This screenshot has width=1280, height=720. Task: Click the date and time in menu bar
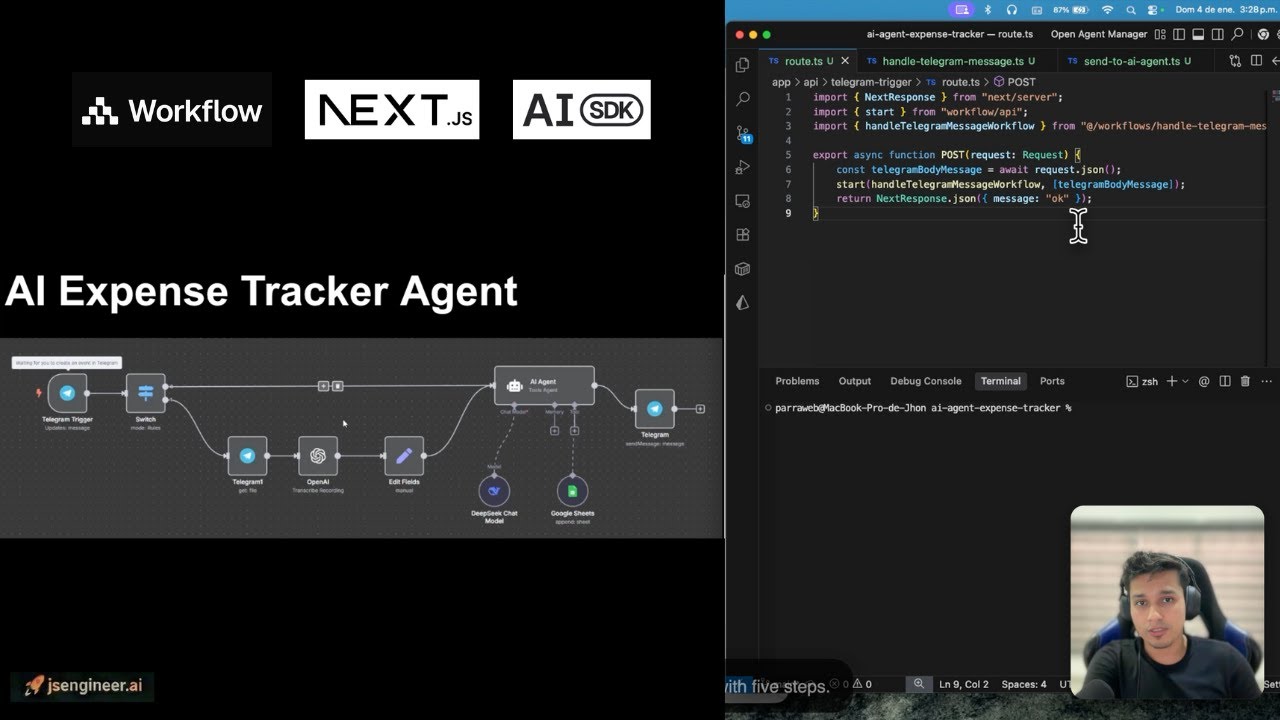(1227, 10)
